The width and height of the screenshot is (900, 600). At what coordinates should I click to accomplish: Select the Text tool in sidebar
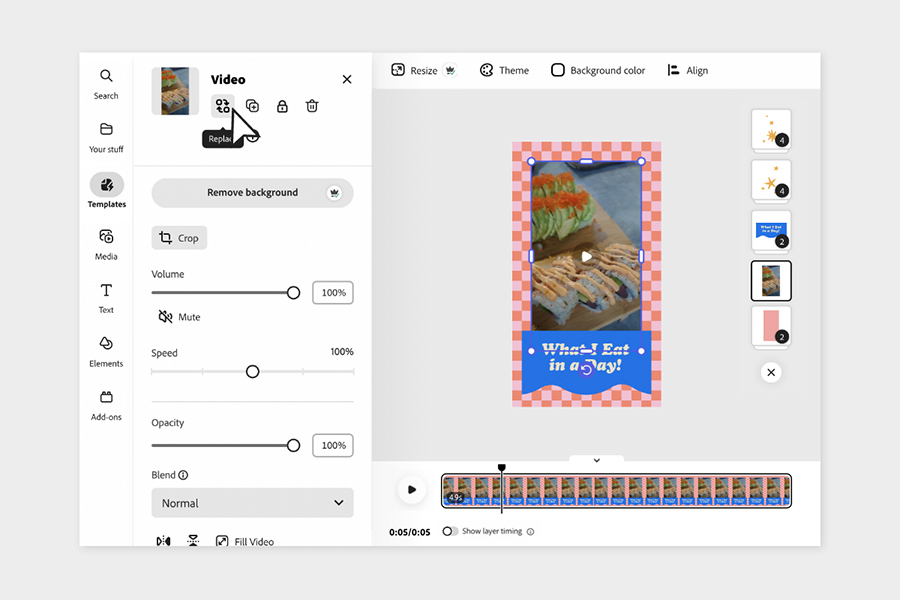(x=106, y=297)
